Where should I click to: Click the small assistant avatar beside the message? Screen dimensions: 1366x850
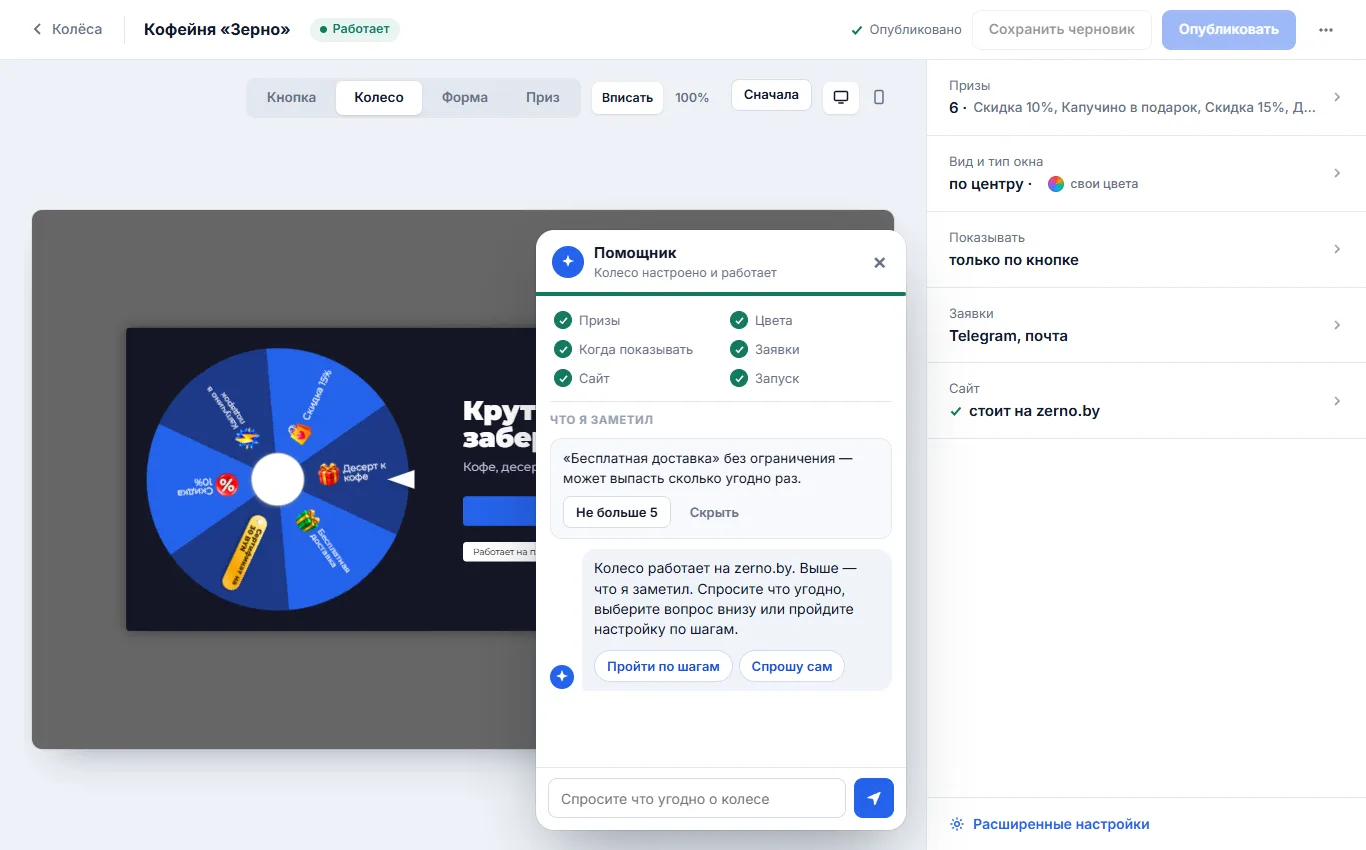[562, 677]
